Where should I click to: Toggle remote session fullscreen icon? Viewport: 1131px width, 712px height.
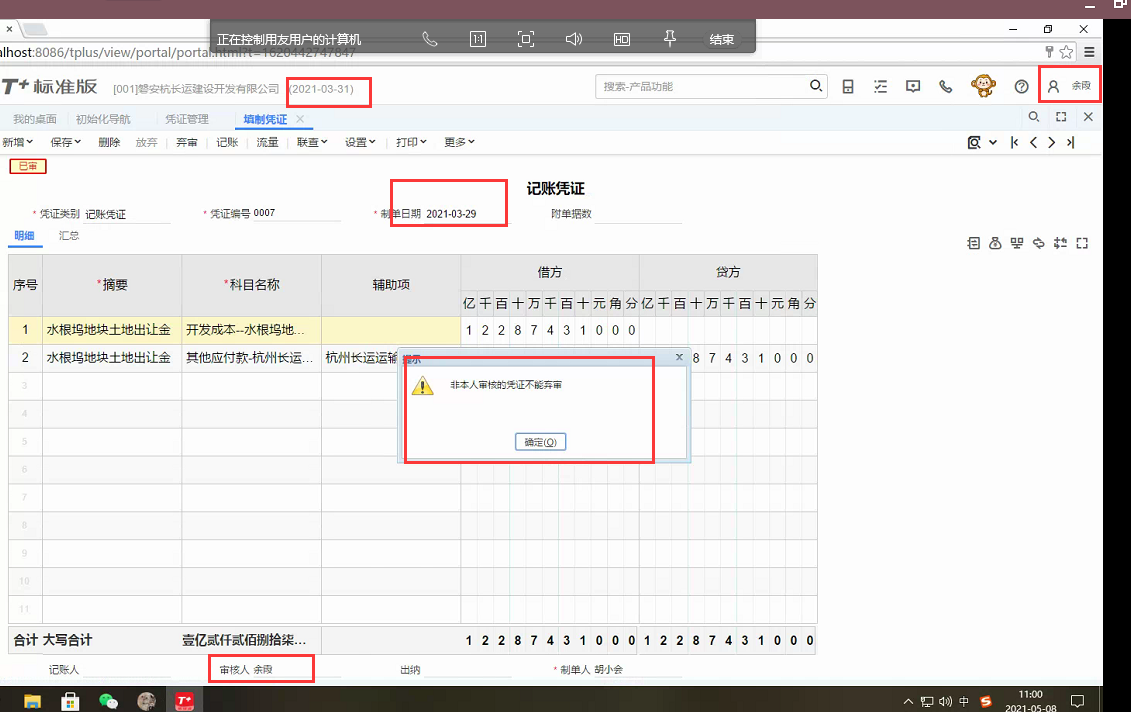click(x=526, y=39)
